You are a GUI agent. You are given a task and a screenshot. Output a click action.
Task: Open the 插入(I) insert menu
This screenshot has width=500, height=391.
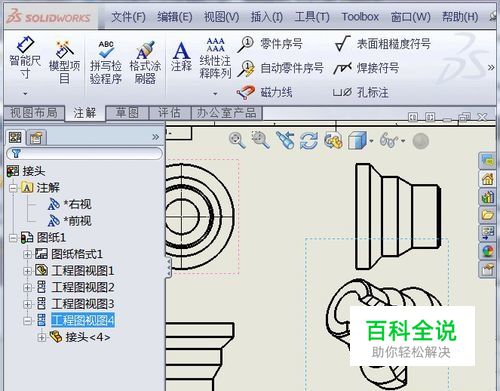click(x=267, y=17)
